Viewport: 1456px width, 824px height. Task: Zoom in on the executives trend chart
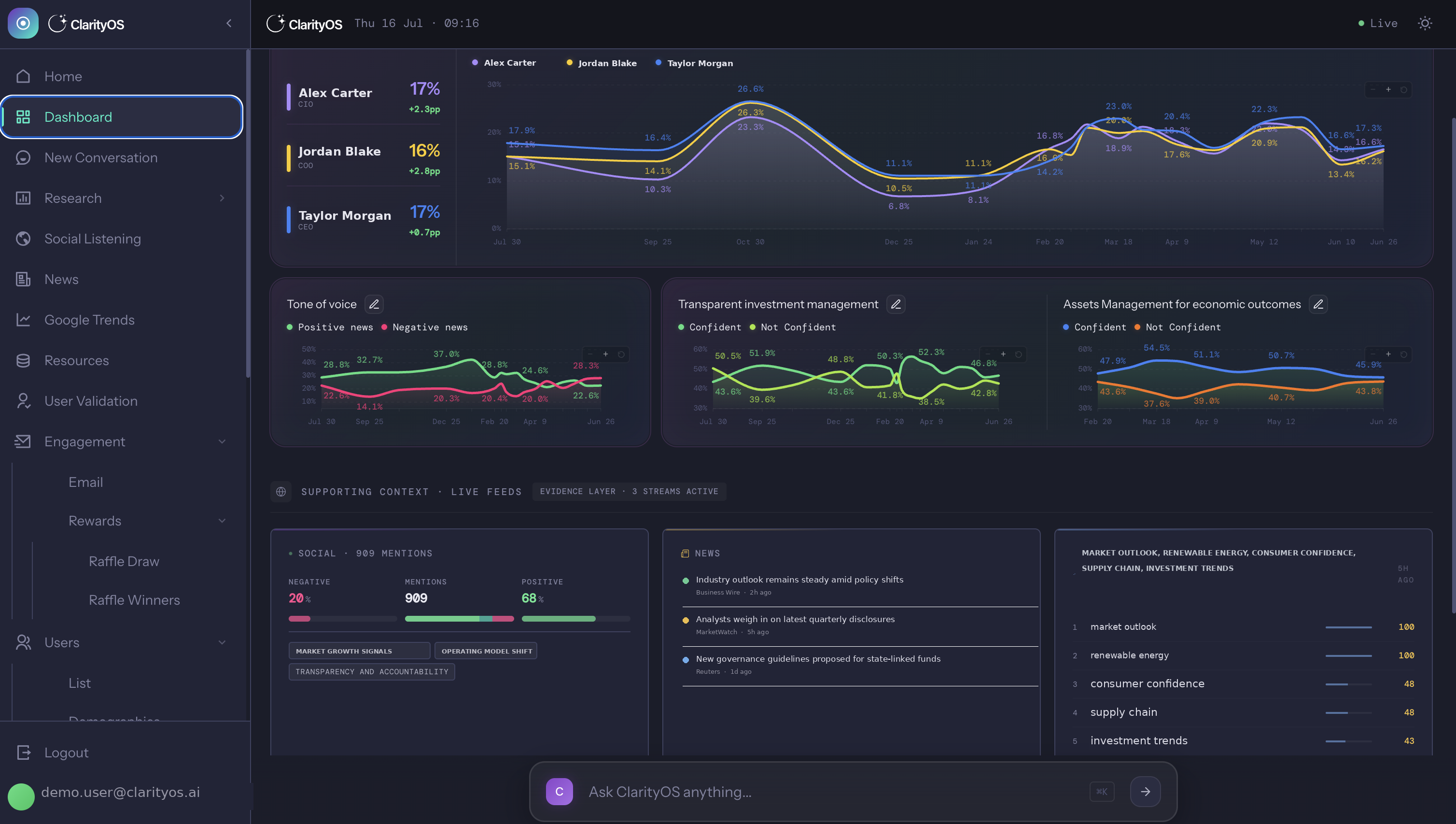(1388, 89)
